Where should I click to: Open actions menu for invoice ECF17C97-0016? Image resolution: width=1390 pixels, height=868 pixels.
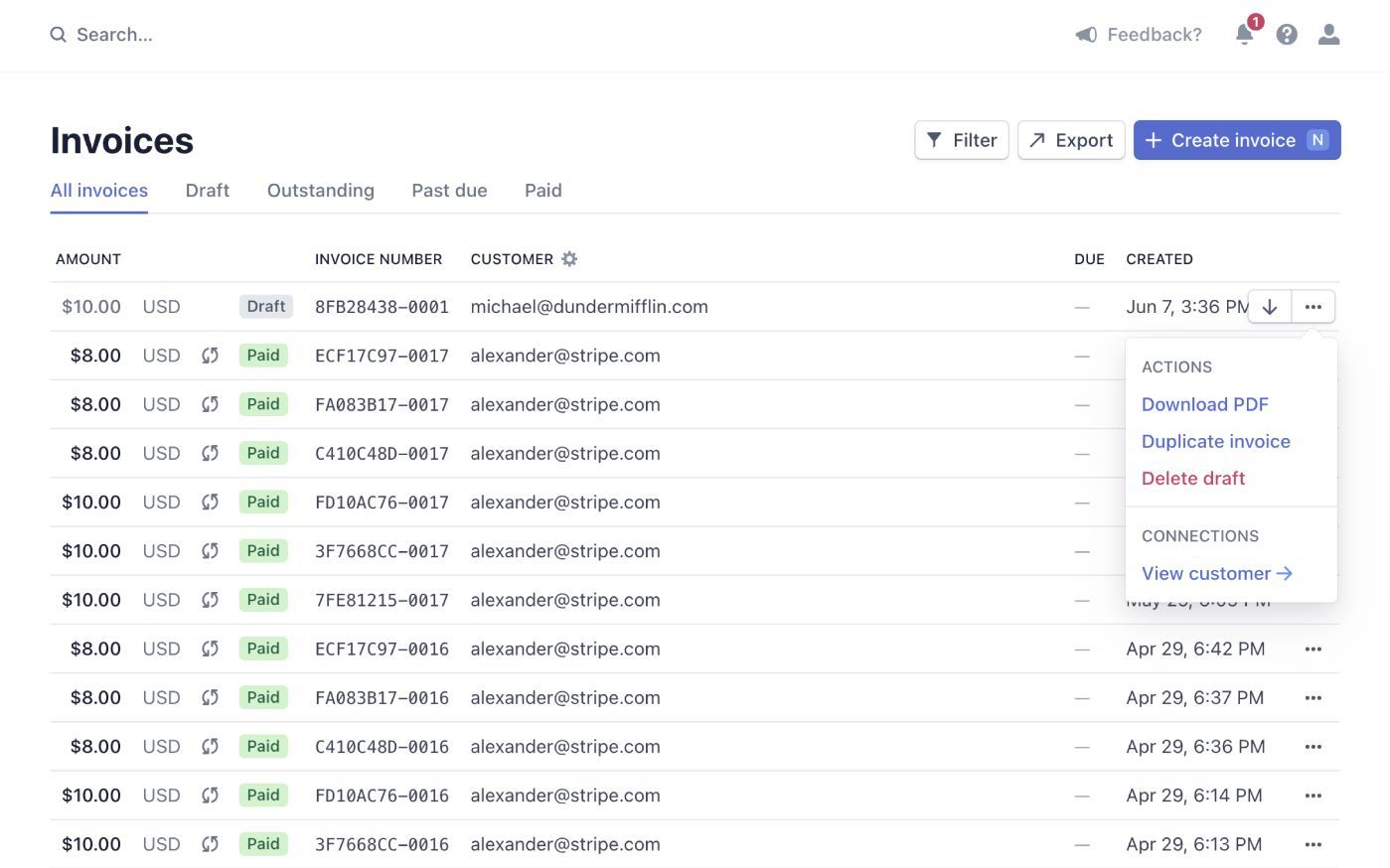pyautogui.click(x=1313, y=649)
